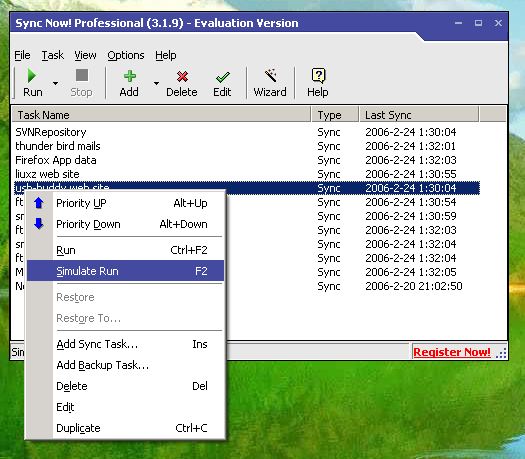Open the Help question mark icon
Viewport: 525px width, 459px height.
click(x=318, y=76)
